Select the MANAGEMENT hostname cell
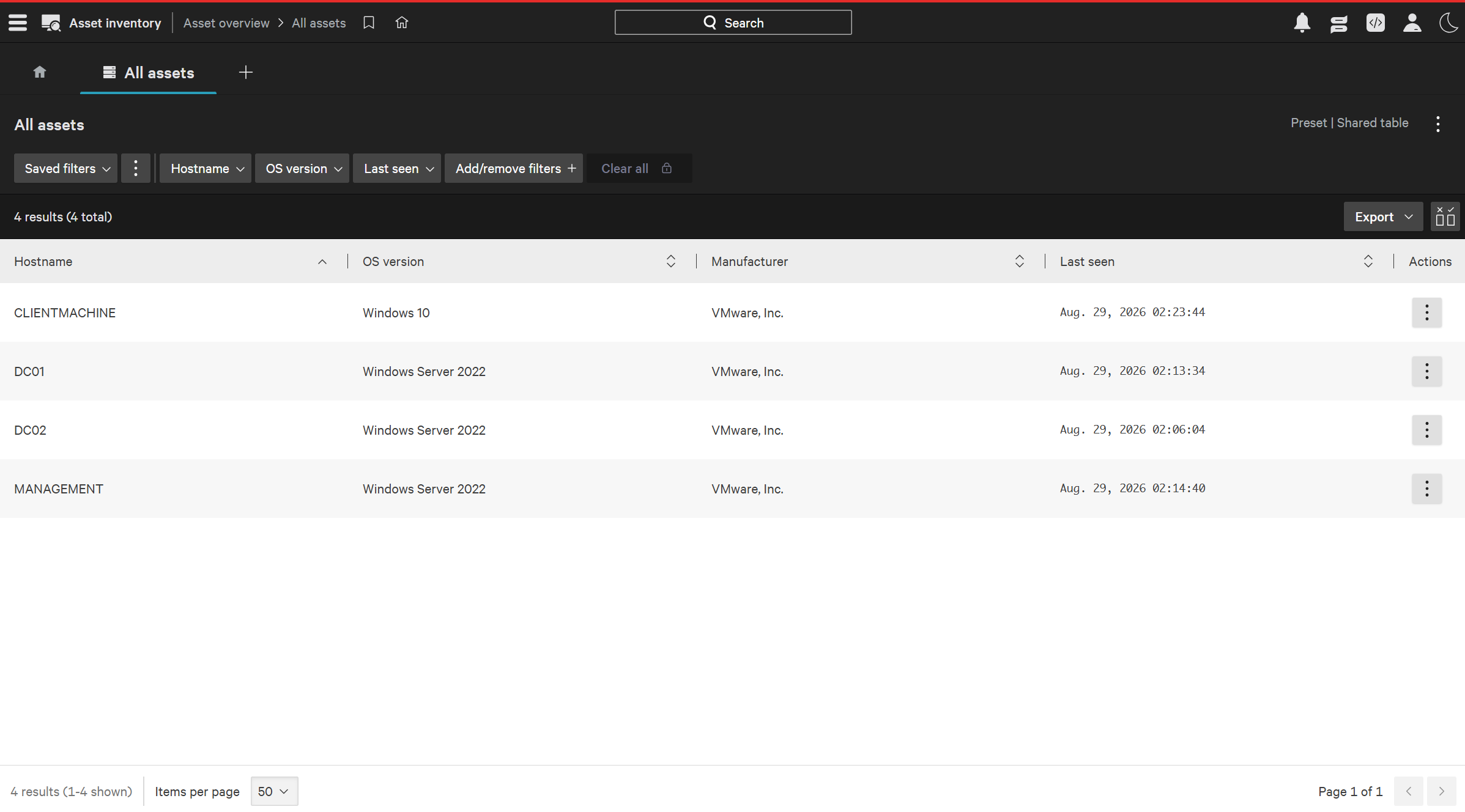The width and height of the screenshot is (1465, 812). 59,489
